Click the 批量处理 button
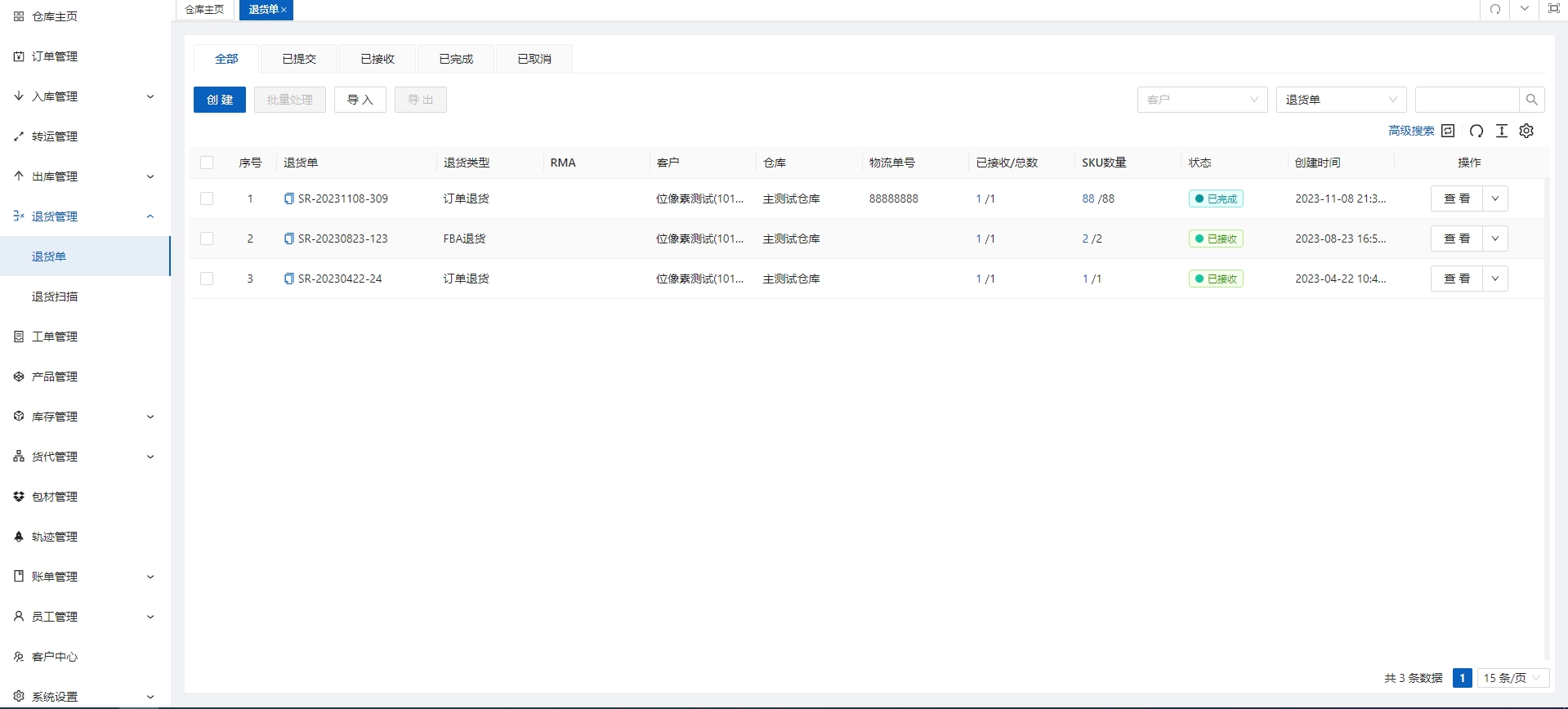Image resolution: width=1568 pixels, height=709 pixels. tap(290, 100)
